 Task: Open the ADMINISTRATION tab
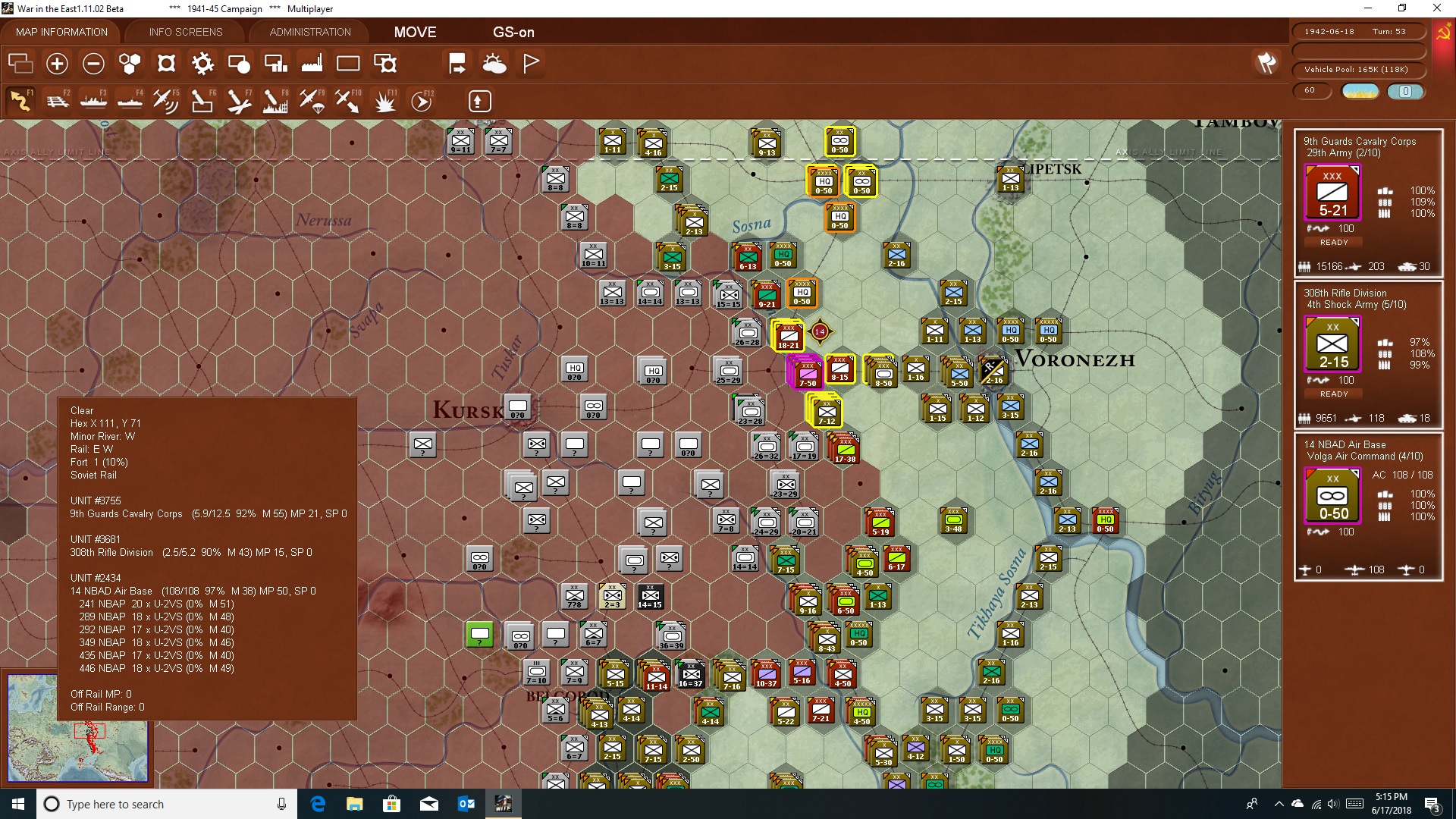[x=310, y=32]
